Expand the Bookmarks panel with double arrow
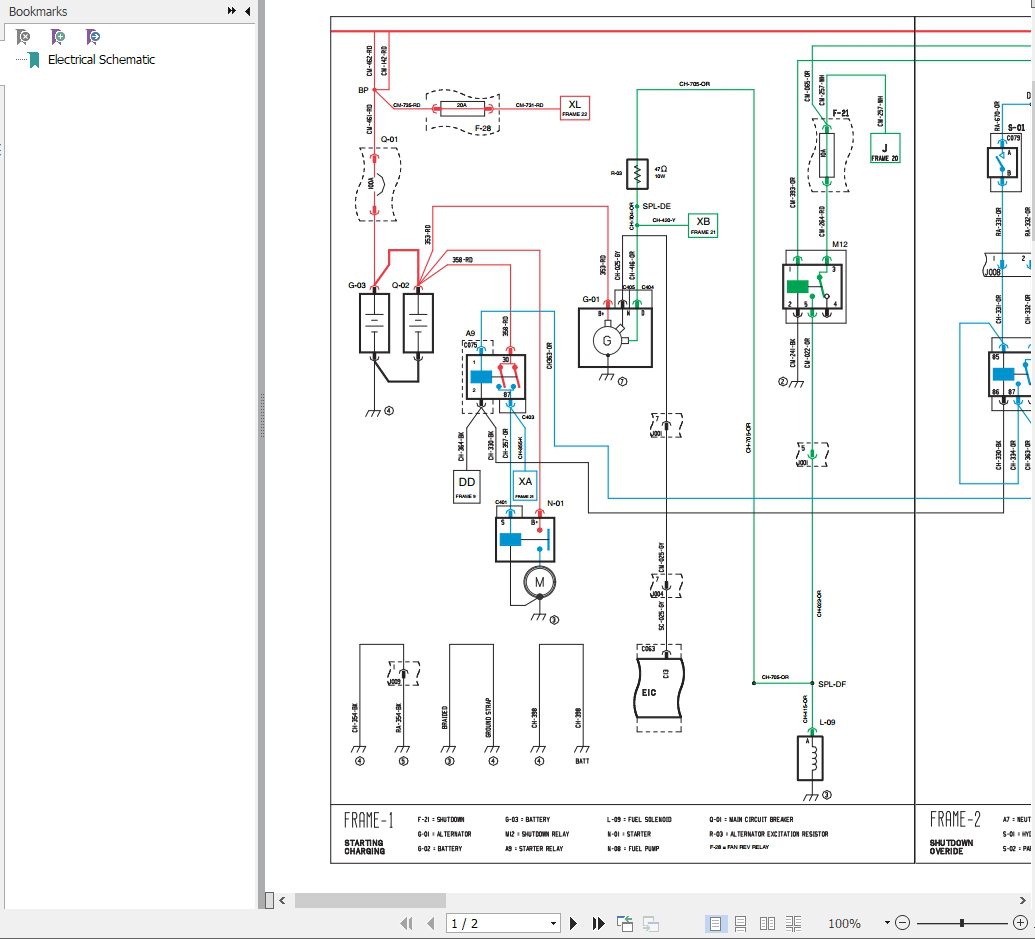This screenshot has height=939, width=1035. coord(232,11)
